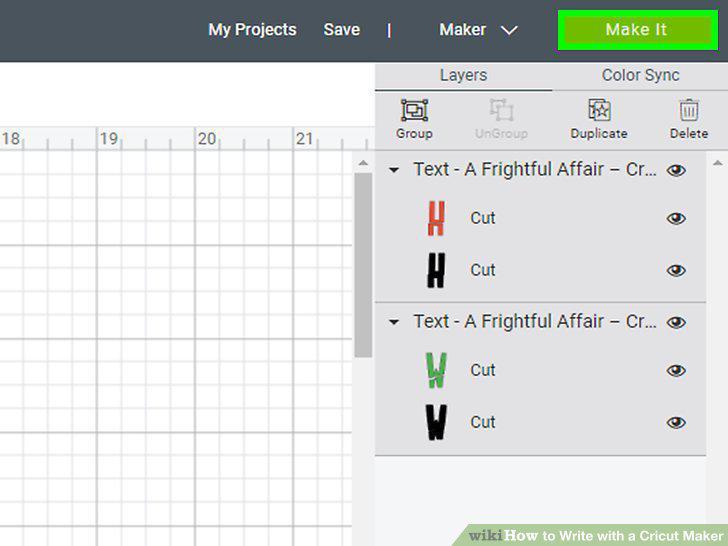Viewport: 728px width, 546px height.
Task: Click Cut label beside black H
Action: click(x=483, y=270)
